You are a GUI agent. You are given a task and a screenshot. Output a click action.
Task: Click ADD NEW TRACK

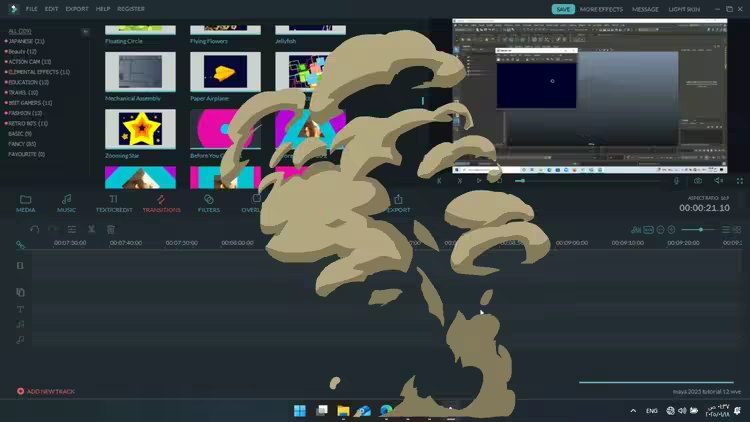[46, 391]
